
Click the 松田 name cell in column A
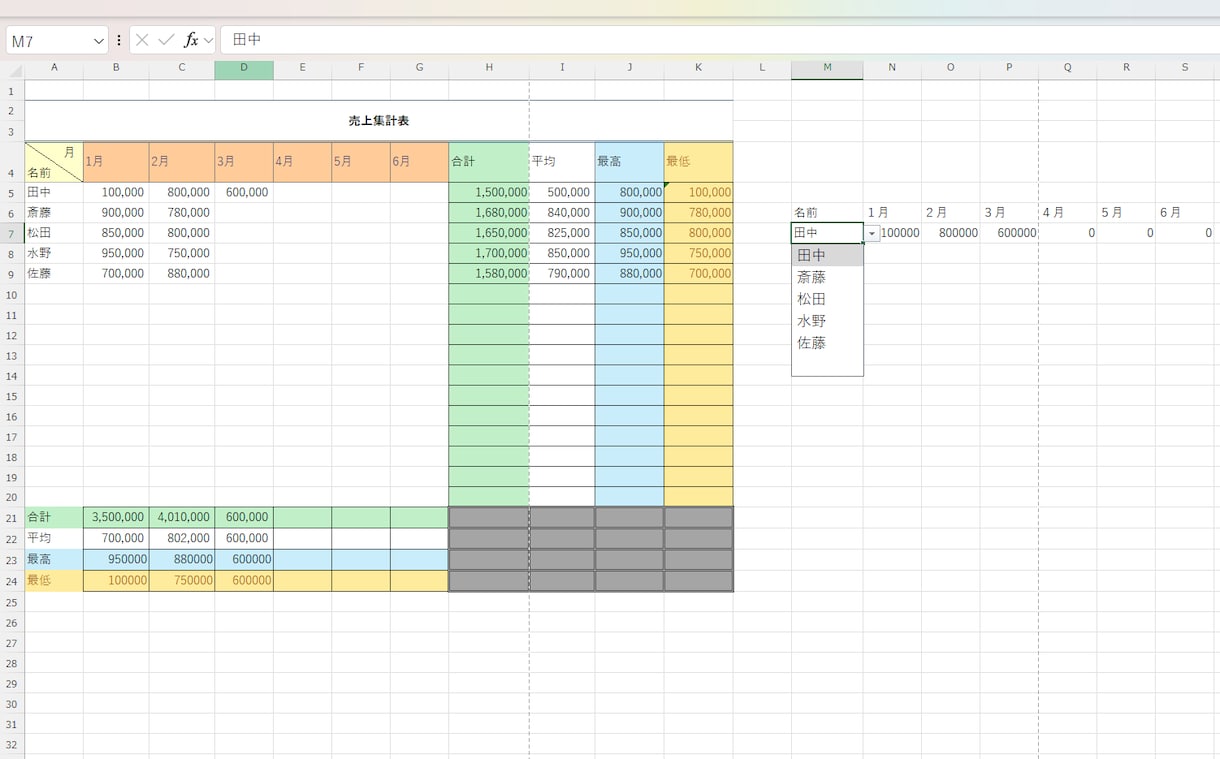[x=54, y=233]
